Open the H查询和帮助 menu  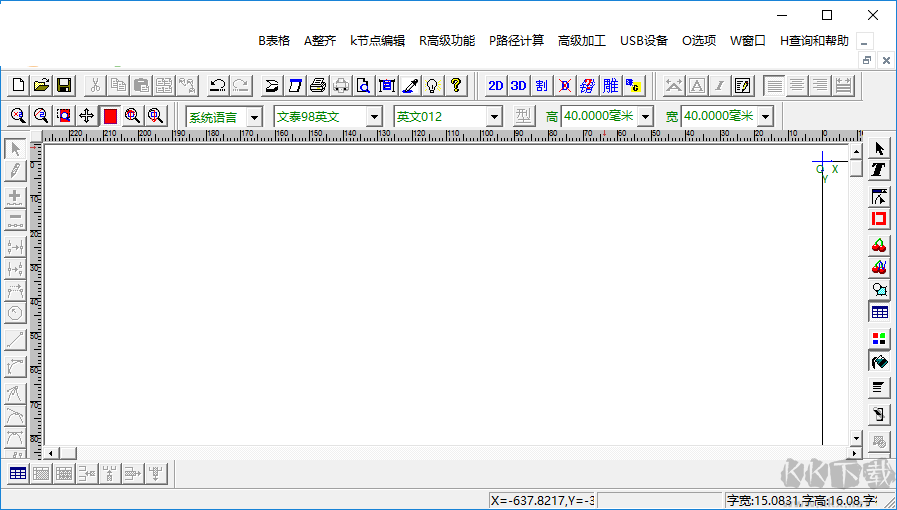814,41
